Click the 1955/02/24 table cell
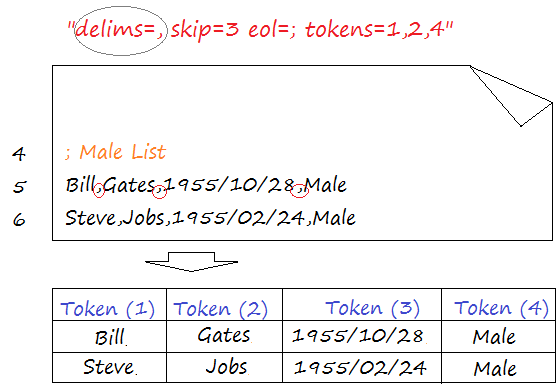560x392 pixels. (362, 367)
